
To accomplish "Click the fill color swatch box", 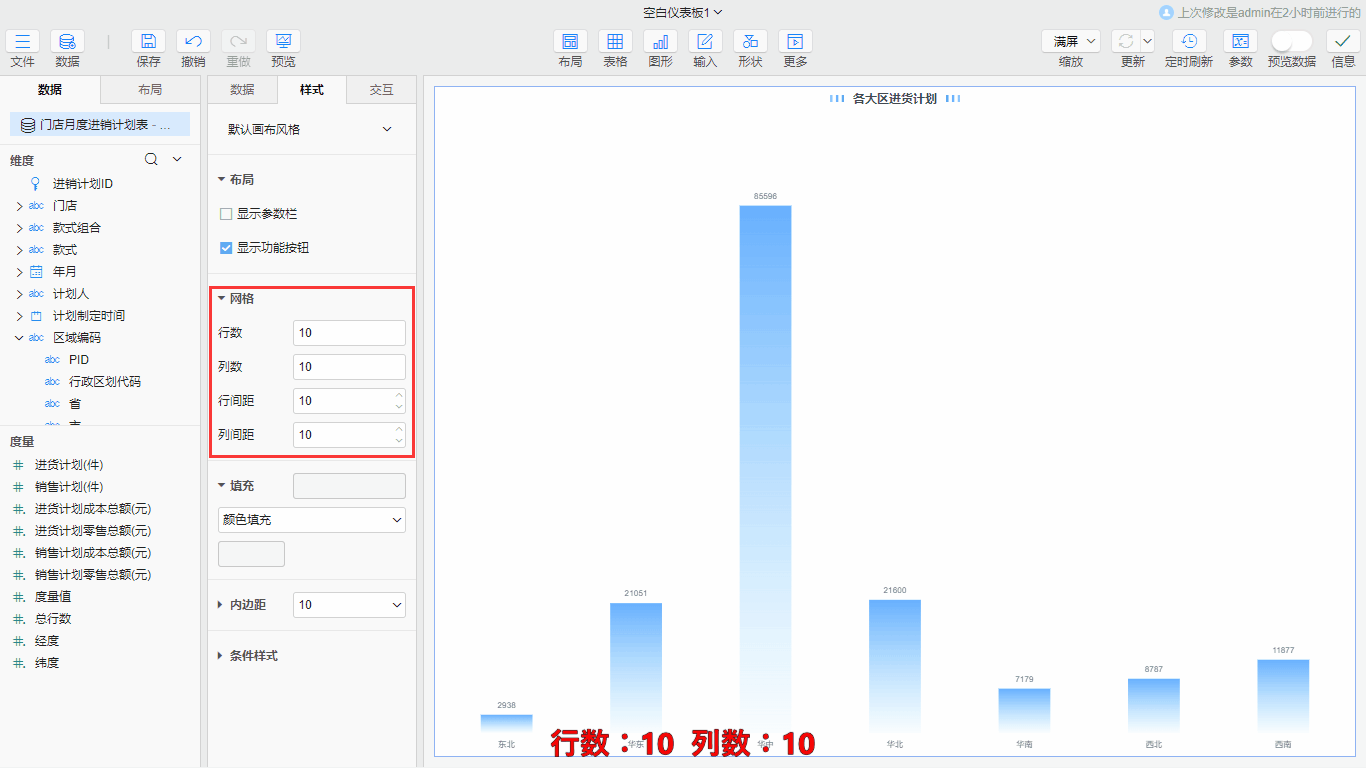I will (x=251, y=554).
